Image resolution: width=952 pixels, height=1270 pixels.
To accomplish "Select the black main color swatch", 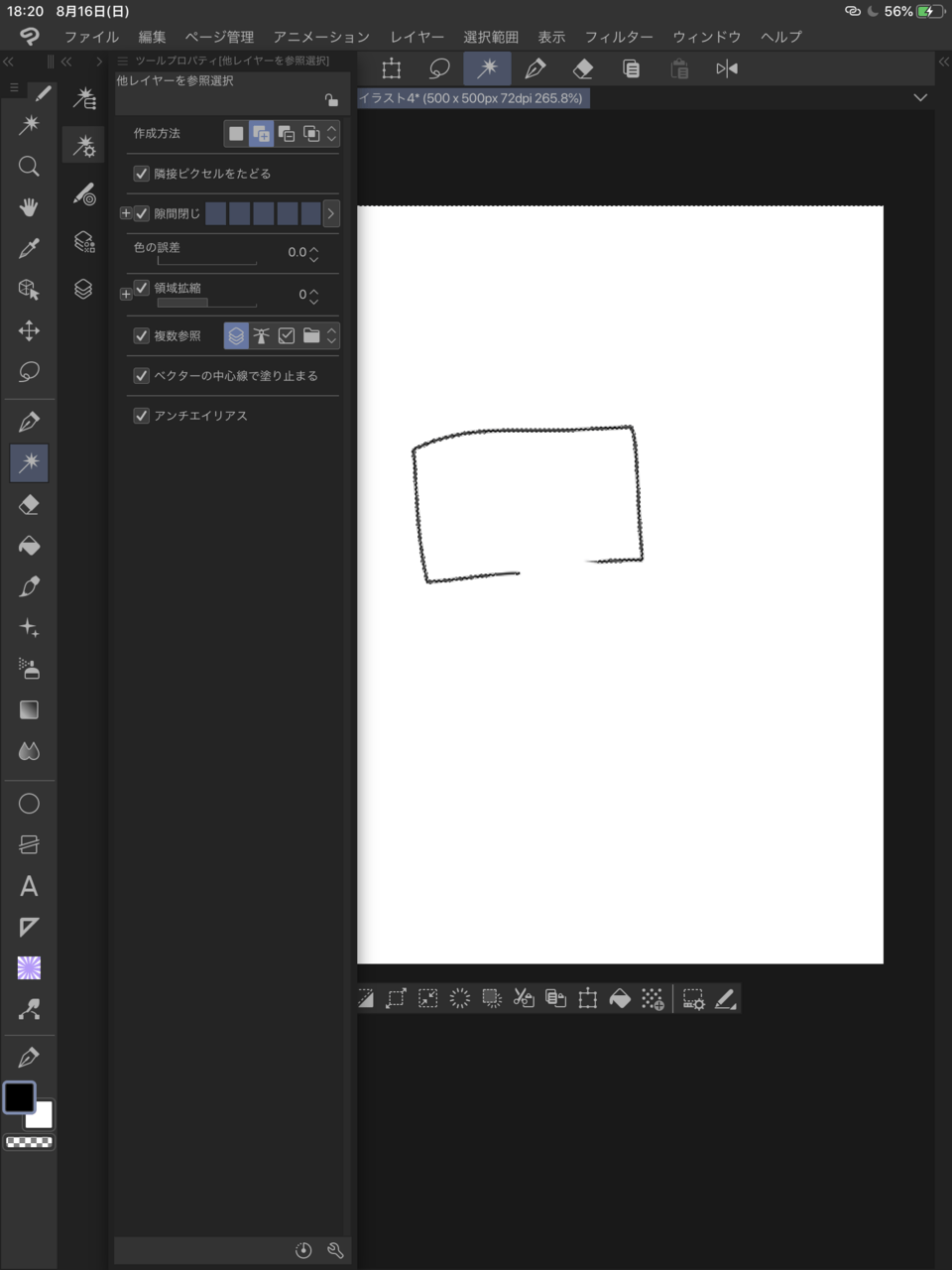I will (x=20, y=1097).
